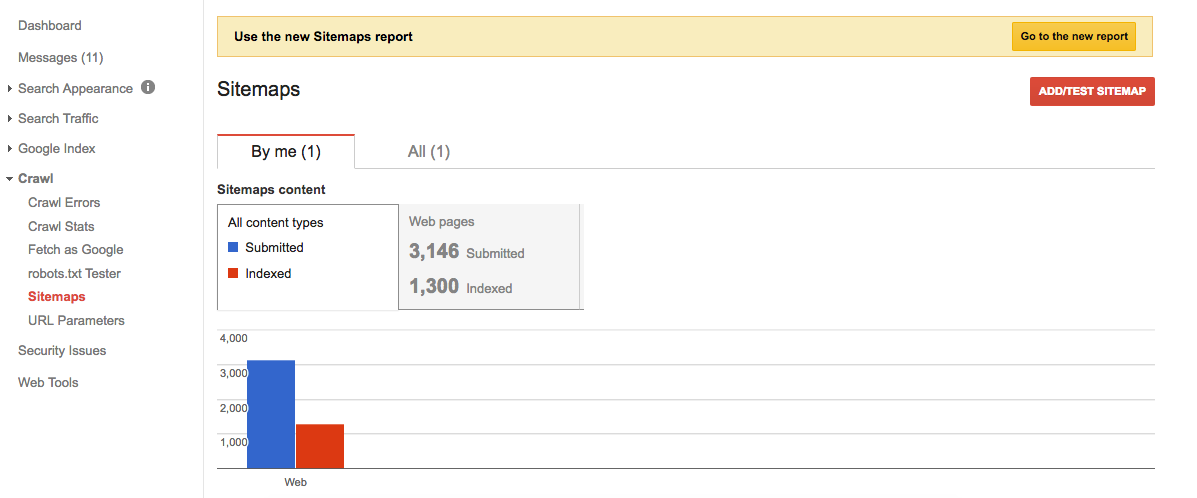Select the By me (1) tab
Screen dimensions: 1197x498
coord(285,152)
